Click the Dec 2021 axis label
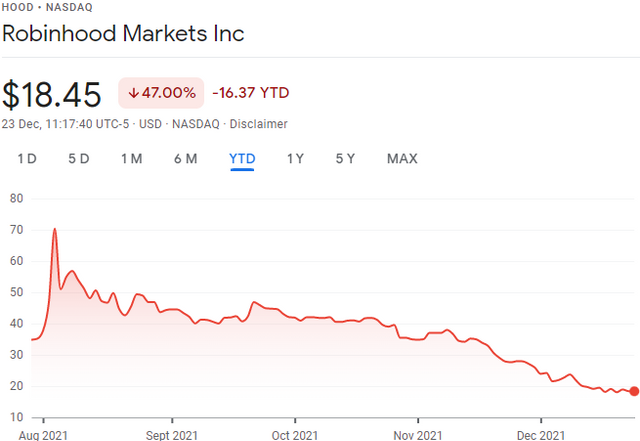640x441 pixels. (540, 435)
